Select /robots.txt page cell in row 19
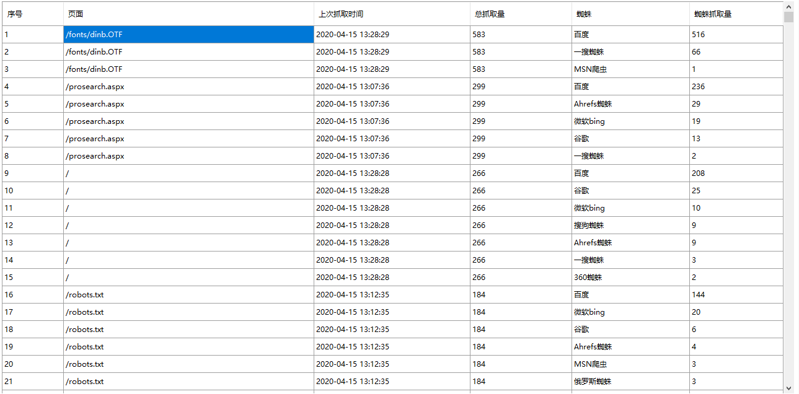The image size is (799, 394). (x=189, y=347)
